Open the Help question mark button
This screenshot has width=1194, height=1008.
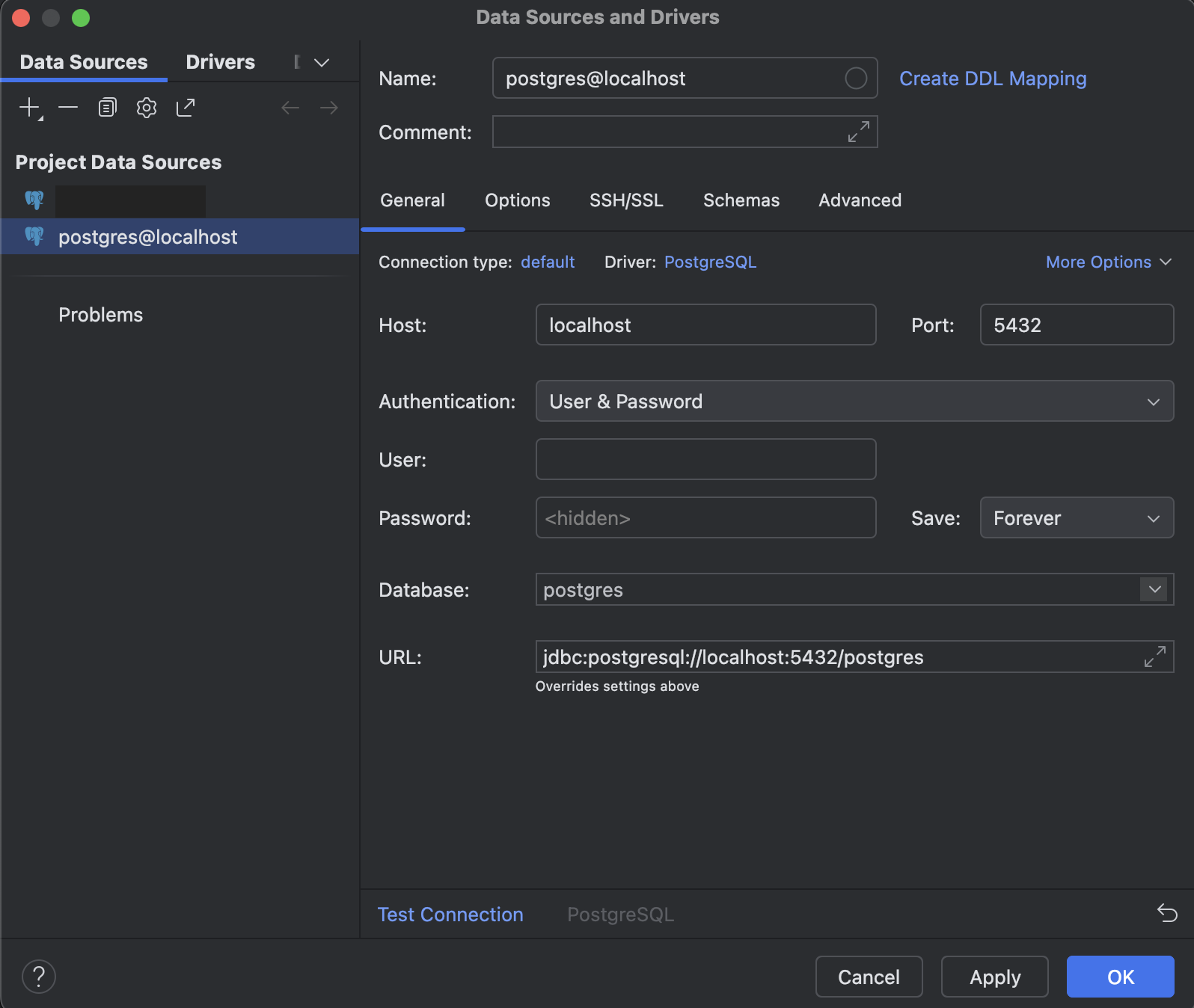pyautogui.click(x=39, y=977)
